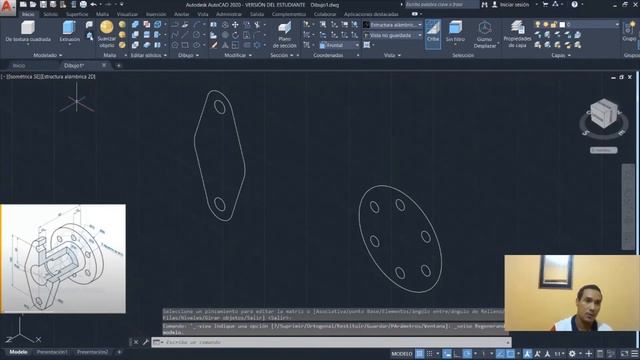Screen dimensions: 640x360
Task: Open the Visualizar ribbon tab
Action: pyautogui.click(x=127, y=14)
